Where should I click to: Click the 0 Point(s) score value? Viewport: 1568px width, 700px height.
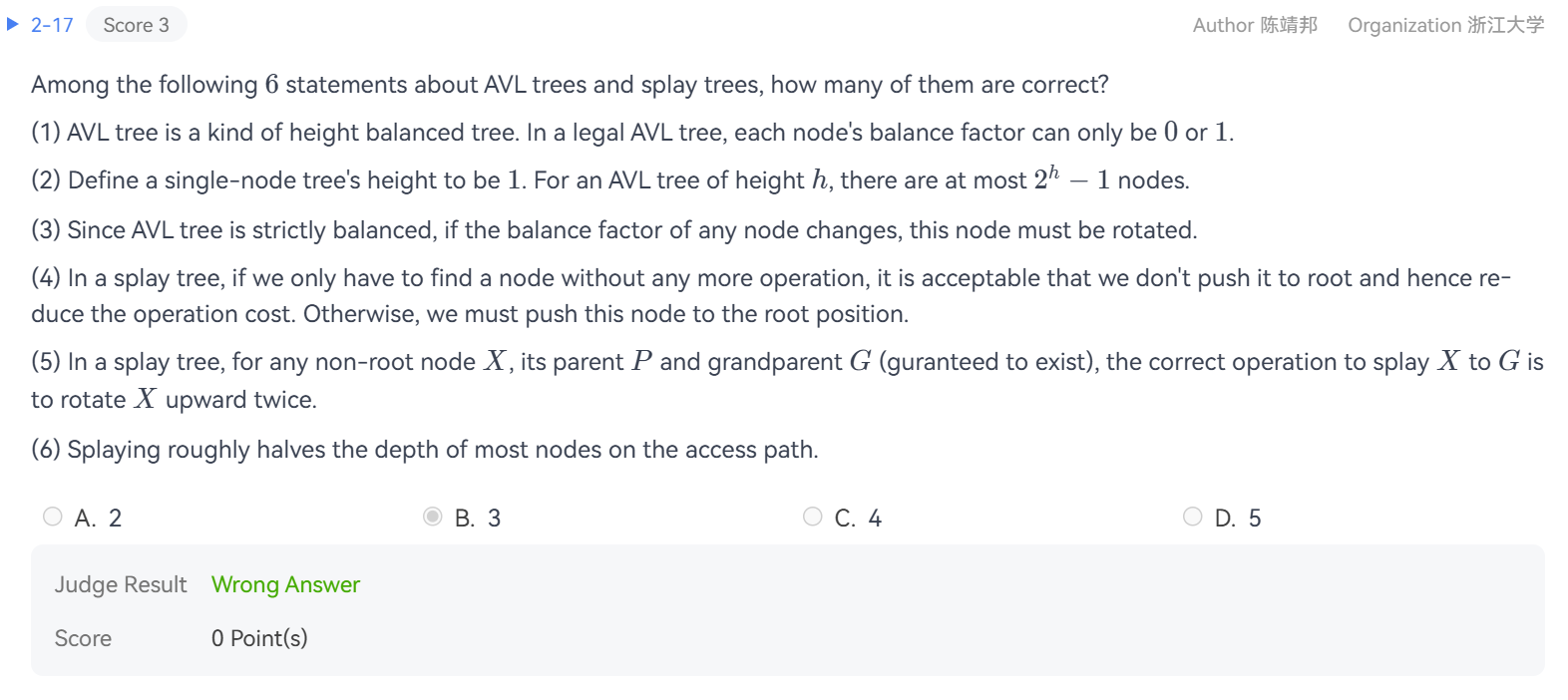click(x=259, y=638)
